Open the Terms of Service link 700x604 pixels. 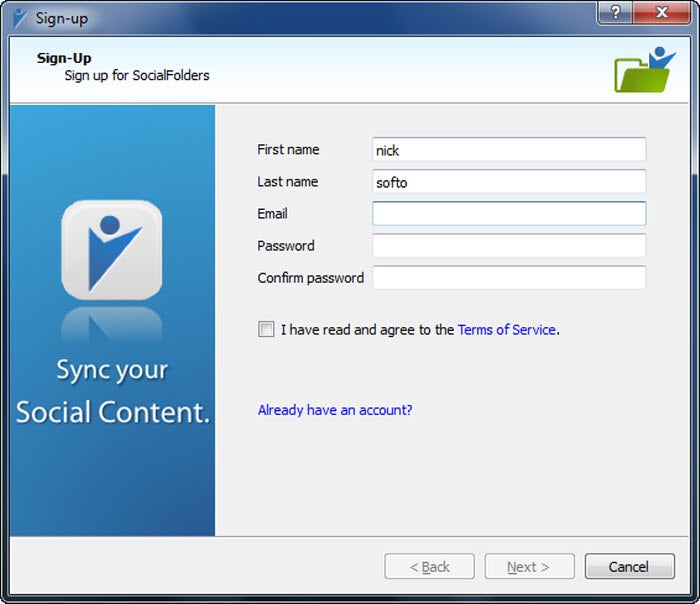point(507,329)
